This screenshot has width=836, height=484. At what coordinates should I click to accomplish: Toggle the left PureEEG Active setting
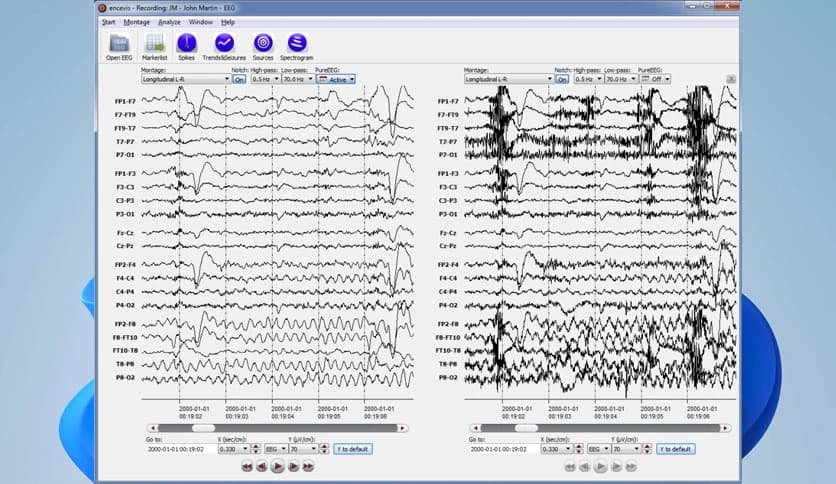point(336,79)
